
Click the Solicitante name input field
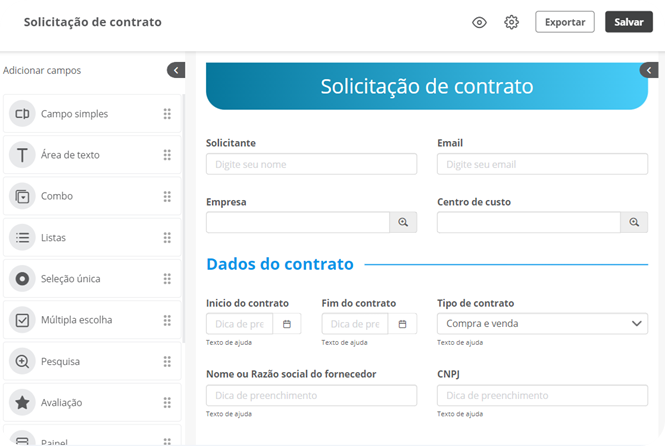(x=311, y=164)
